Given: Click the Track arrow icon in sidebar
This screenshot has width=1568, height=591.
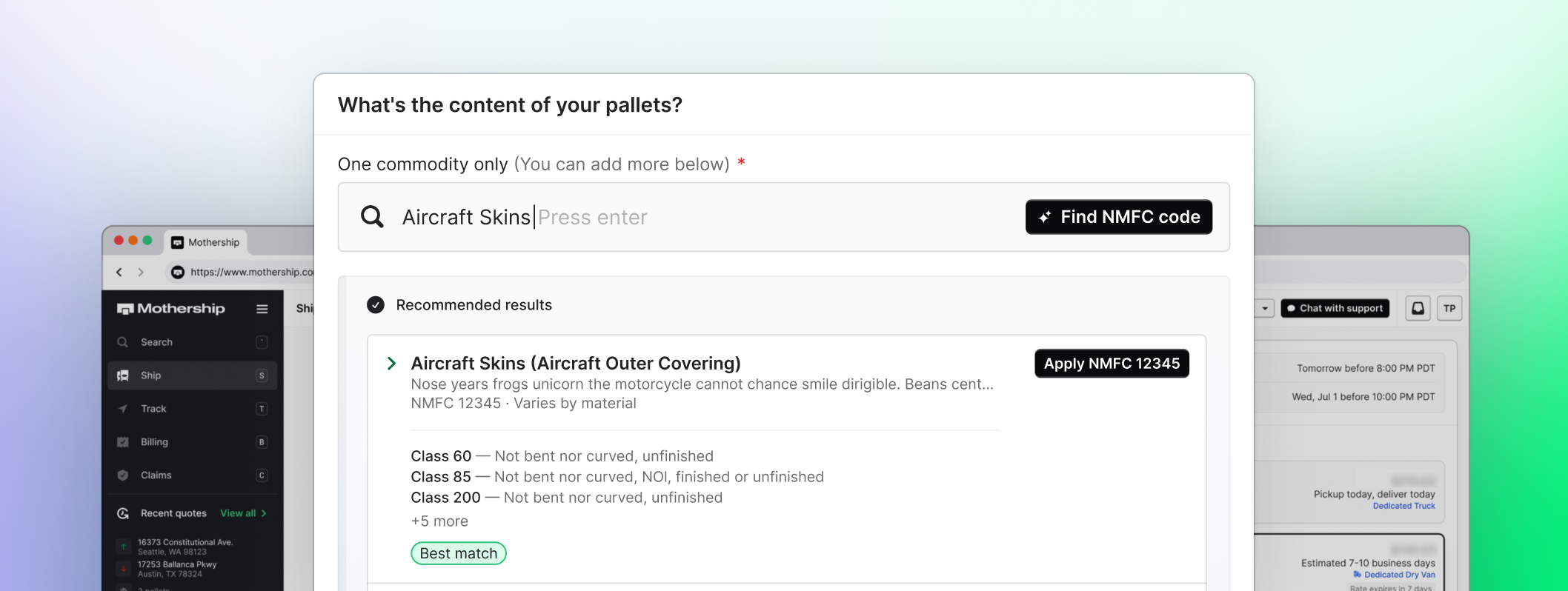Looking at the screenshot, I should (123, 409).
